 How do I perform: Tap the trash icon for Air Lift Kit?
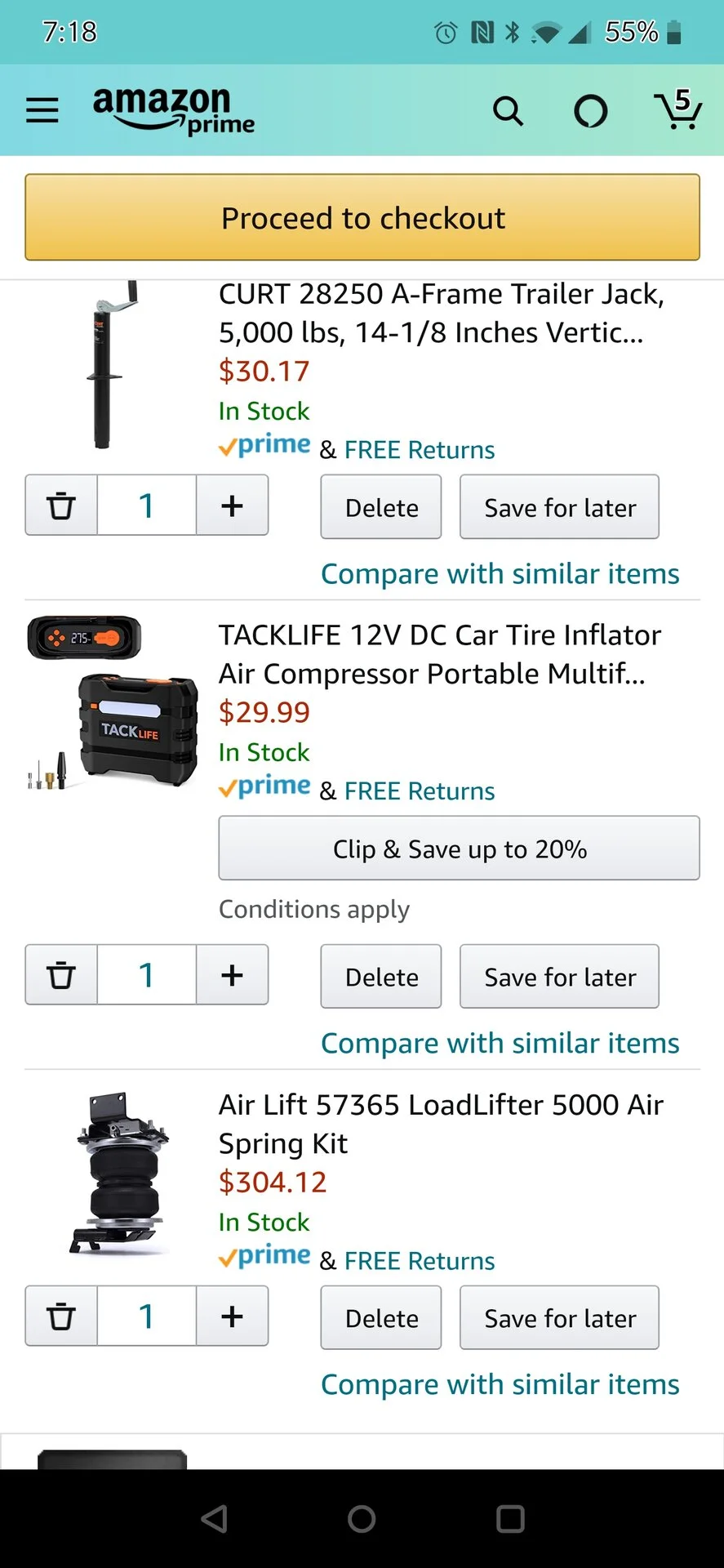pos(61,1316)
